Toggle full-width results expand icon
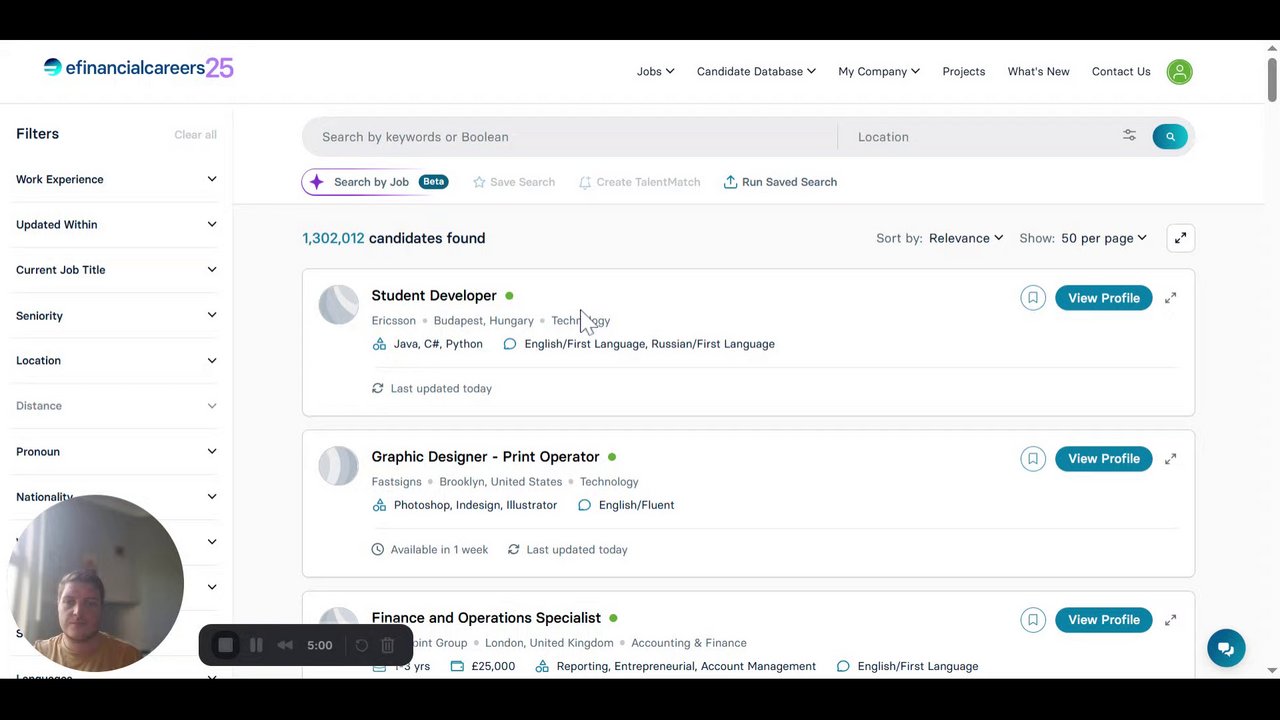The height and width of the screenshot is (720, 1280). click(1180, 238)
